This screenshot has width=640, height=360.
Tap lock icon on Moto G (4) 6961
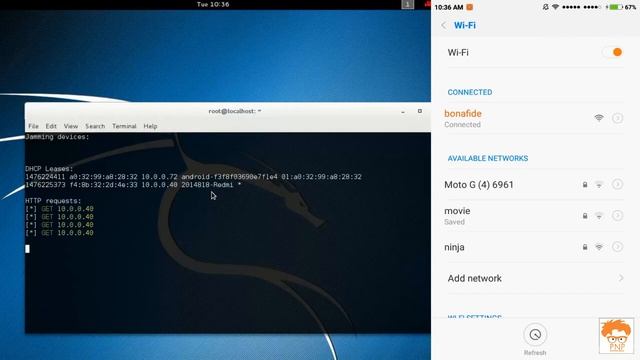pyautogui.click(x=585, y=184)
